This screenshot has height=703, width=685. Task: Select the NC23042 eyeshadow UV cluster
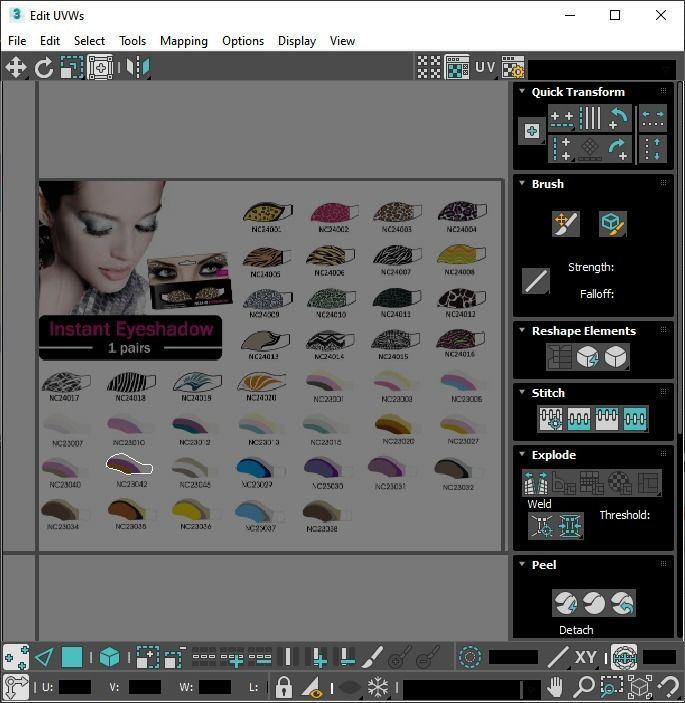pos(129,464)
